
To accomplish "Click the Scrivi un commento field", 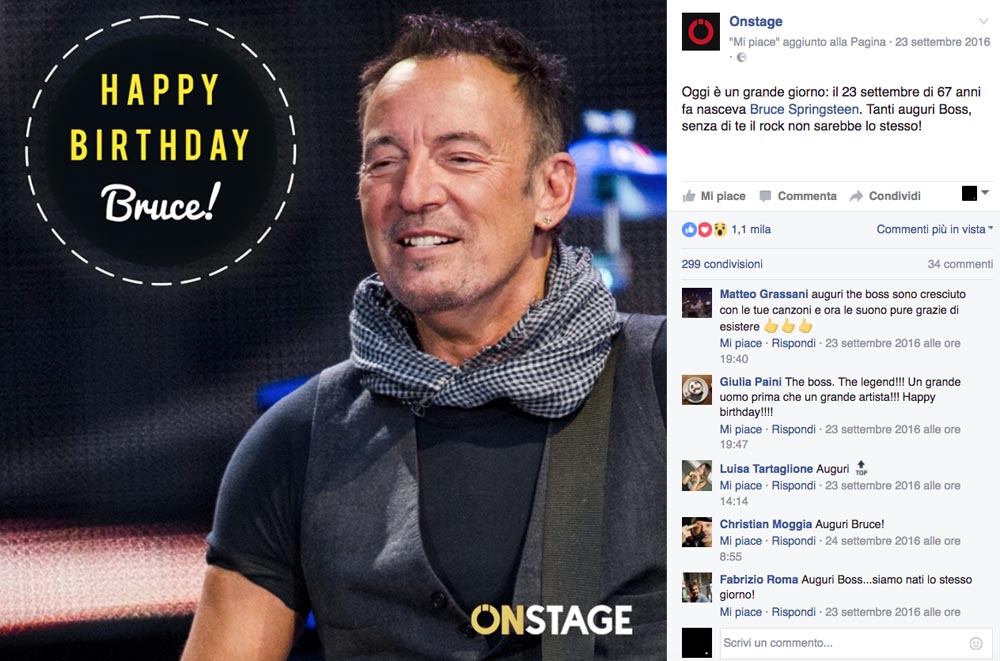I will click(856, 643).
